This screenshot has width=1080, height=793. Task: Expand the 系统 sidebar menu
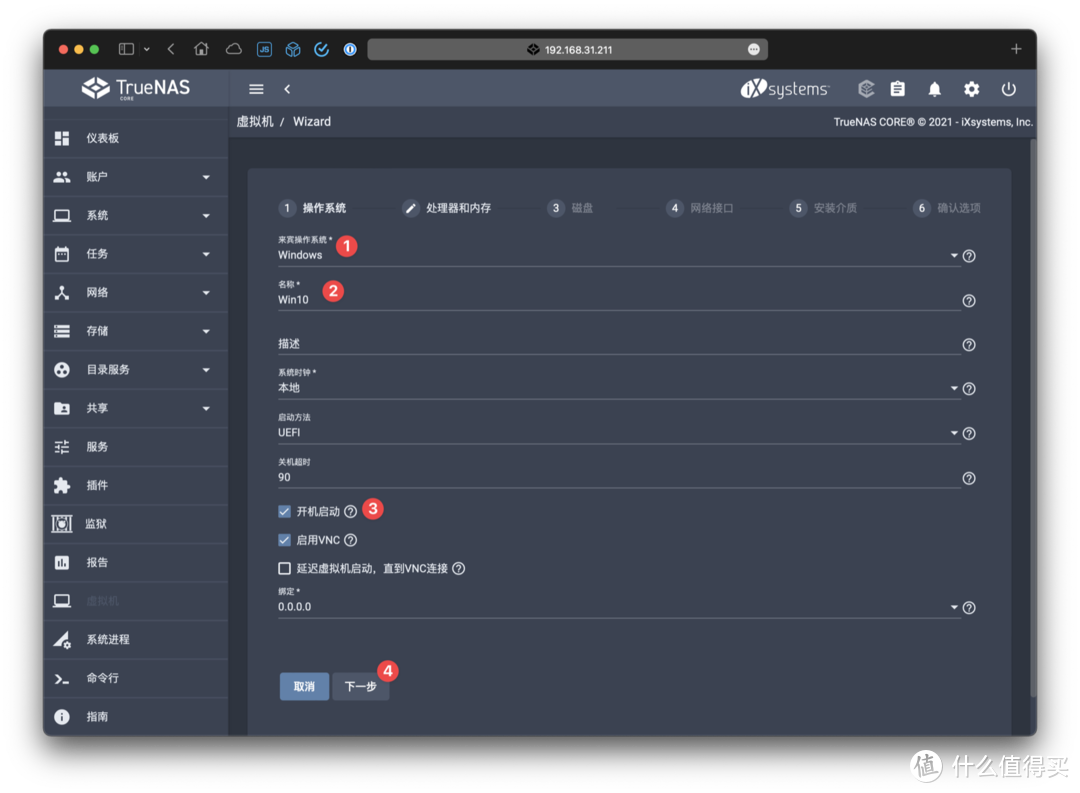(136, 216)
